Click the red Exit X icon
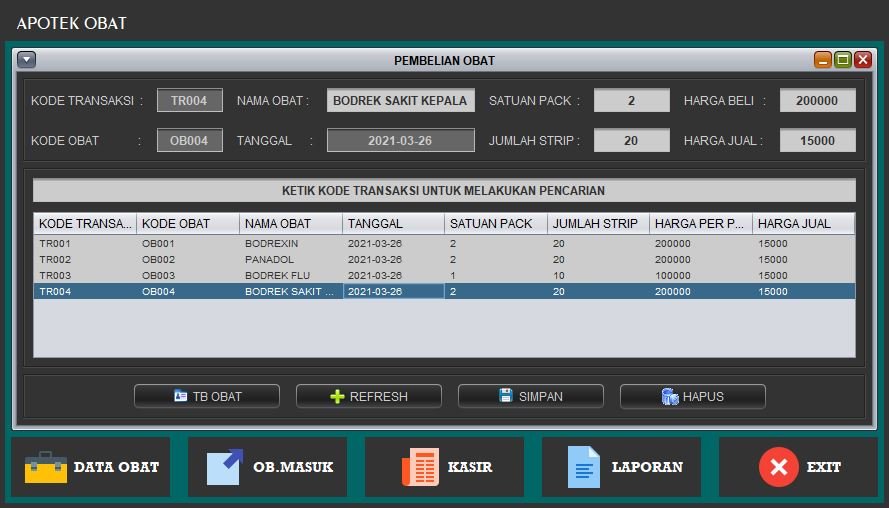889x508 pixels. point(778,467)
